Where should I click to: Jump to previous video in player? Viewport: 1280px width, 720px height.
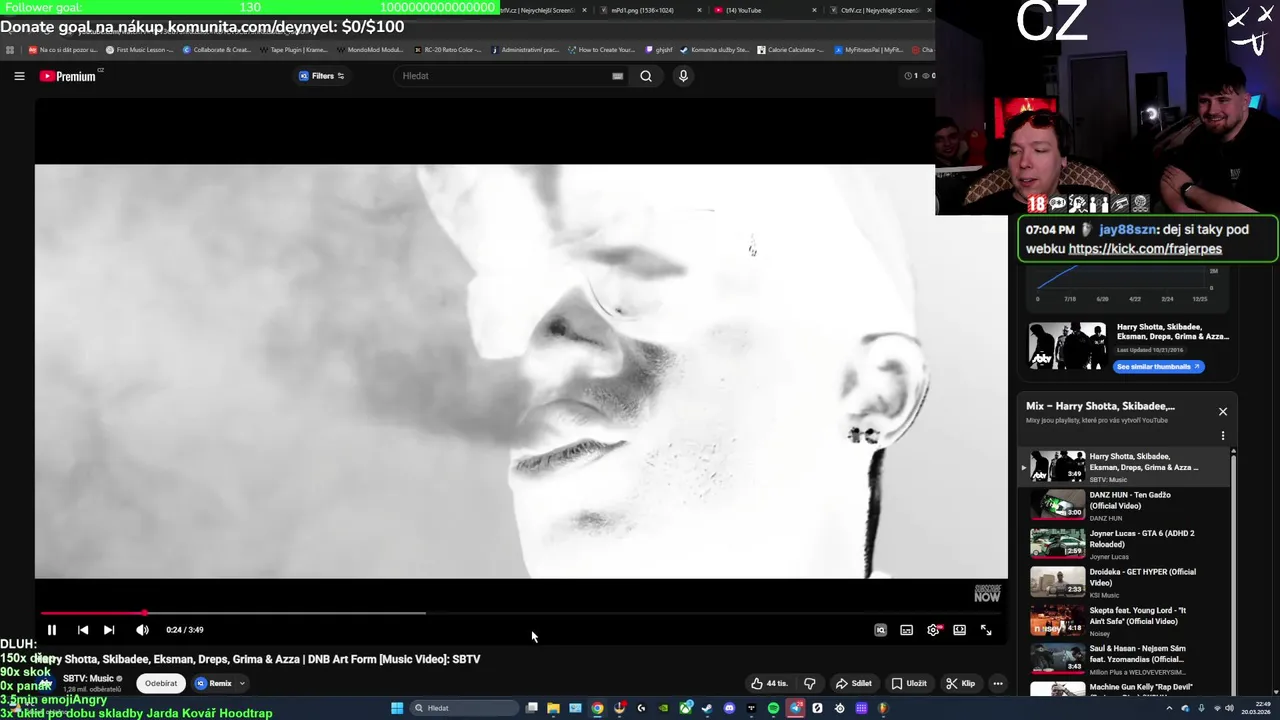pyautogui.click(x=83, y=630)
